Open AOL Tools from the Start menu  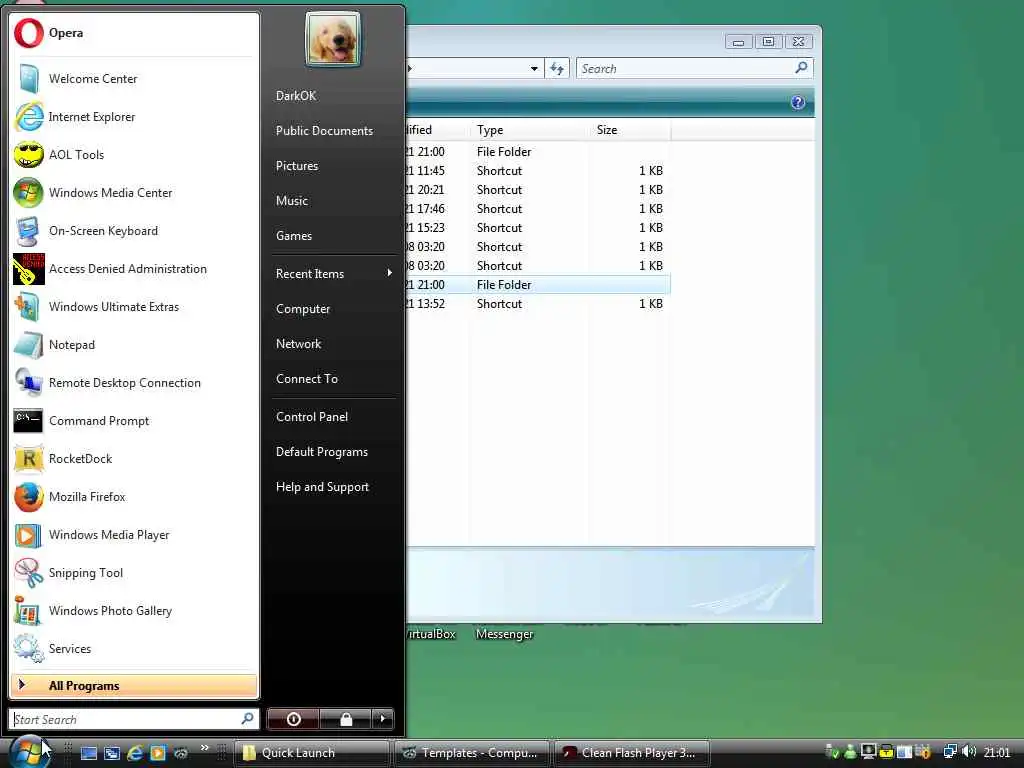[134, 155]
